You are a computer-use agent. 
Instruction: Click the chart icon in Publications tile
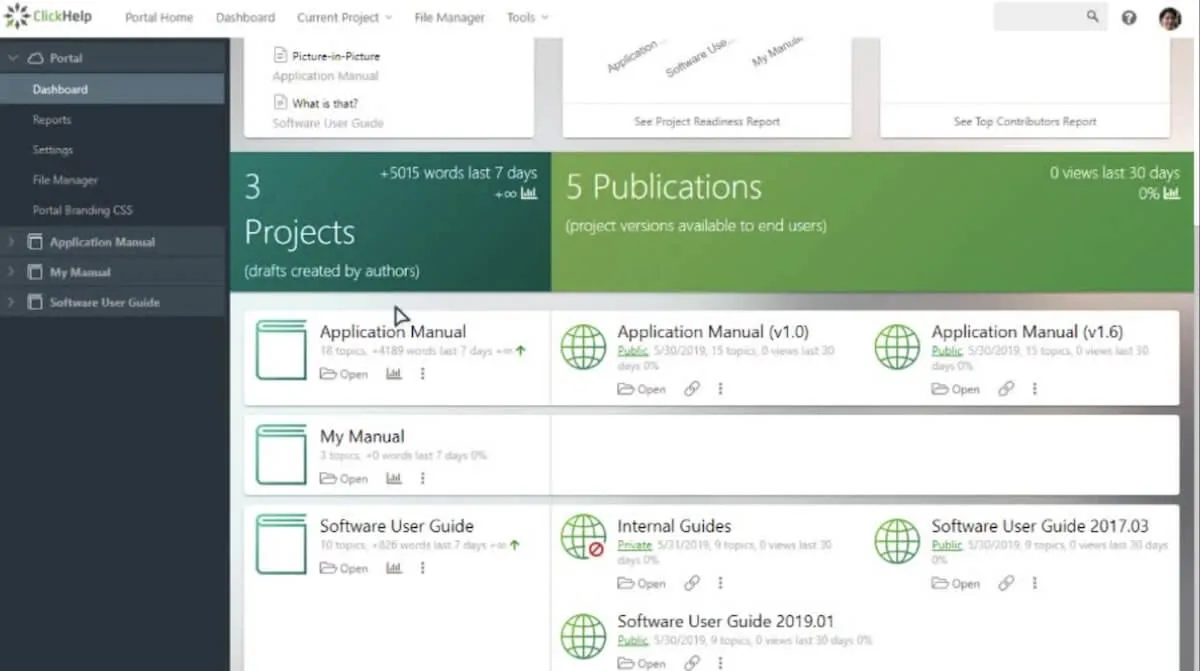tap(1171, 193)
